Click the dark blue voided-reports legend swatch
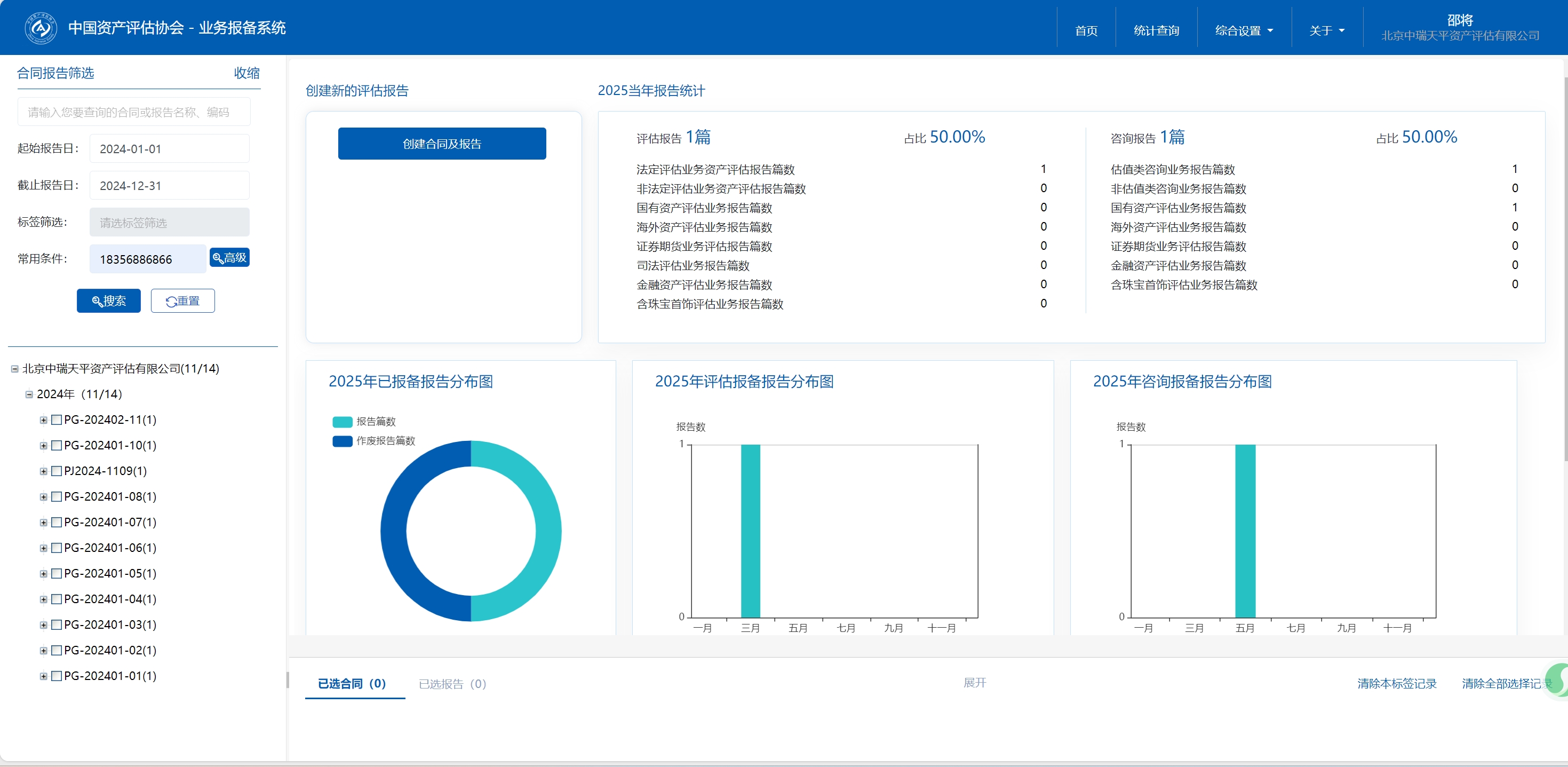 342,441
